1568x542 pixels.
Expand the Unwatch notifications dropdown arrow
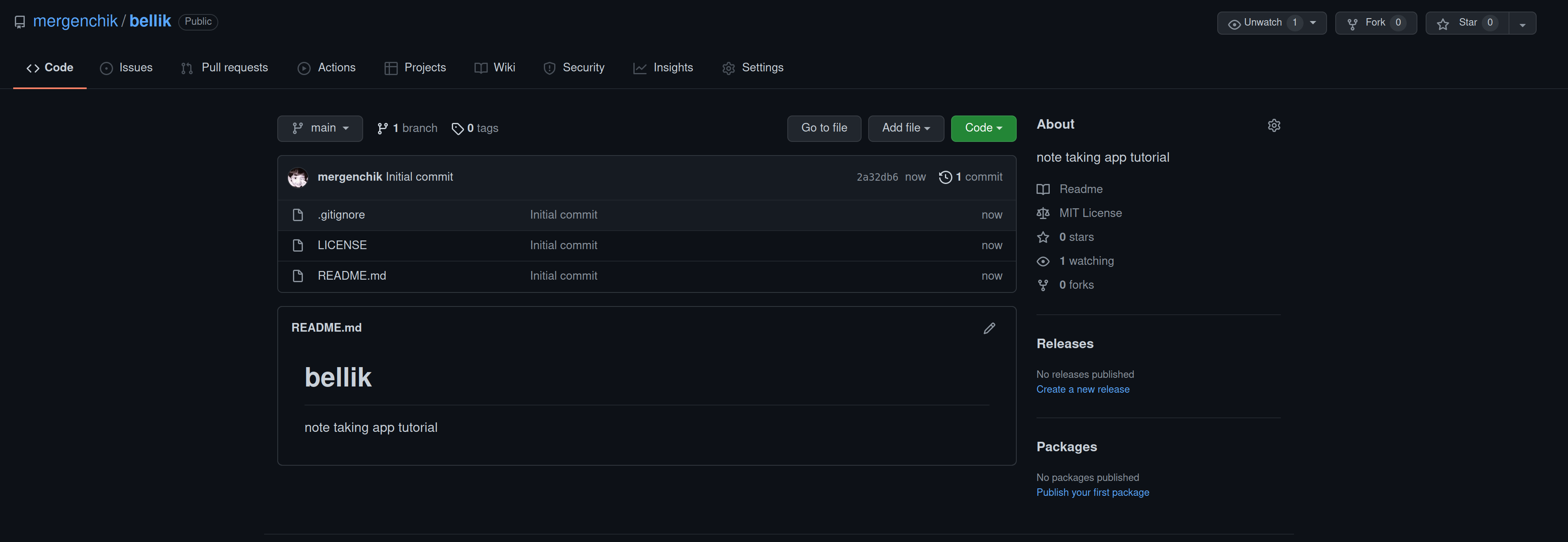(x=1313, y=23)
